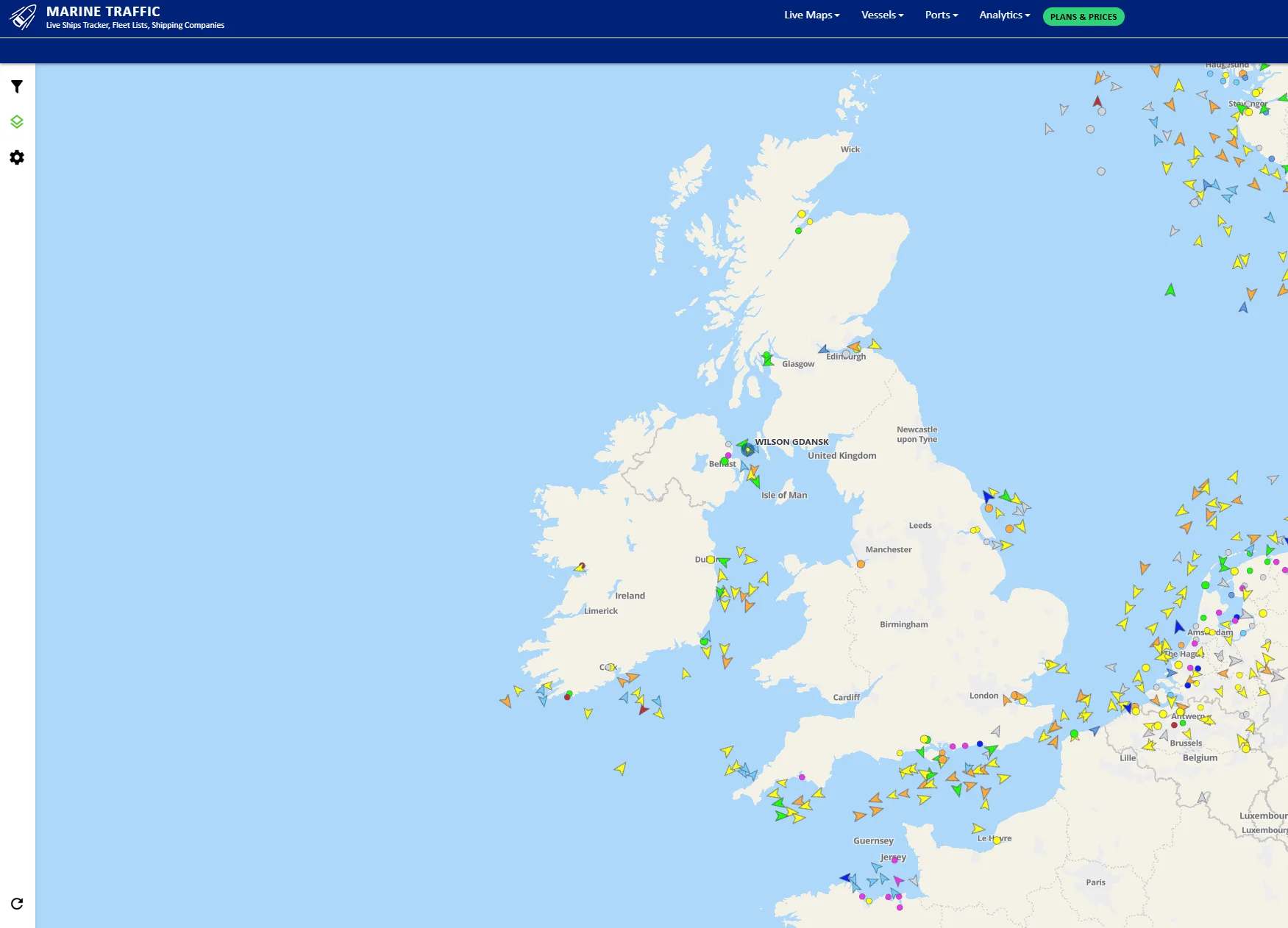The width and height of the screenshot is (1288, 928).
Task: Select magenta vessel arrow below Jersey label
Action: point(898,880)
